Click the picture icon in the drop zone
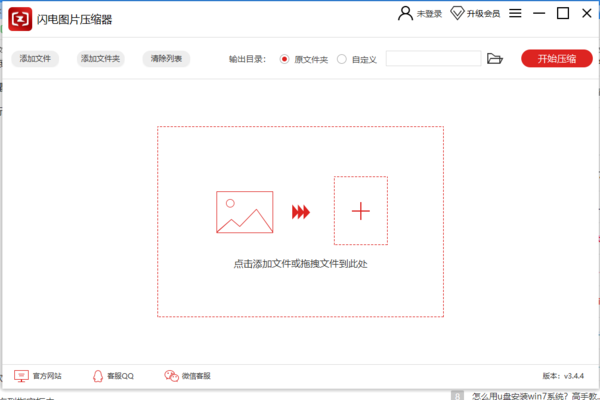Viewport: 600px width, 400px height. click(244, 212)
